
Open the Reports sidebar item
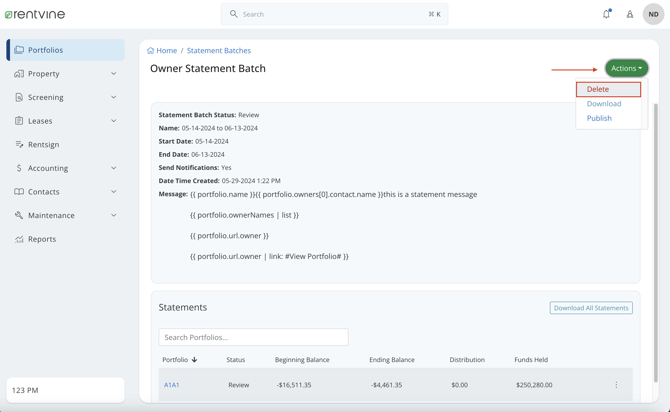click(x=65, y=239)
